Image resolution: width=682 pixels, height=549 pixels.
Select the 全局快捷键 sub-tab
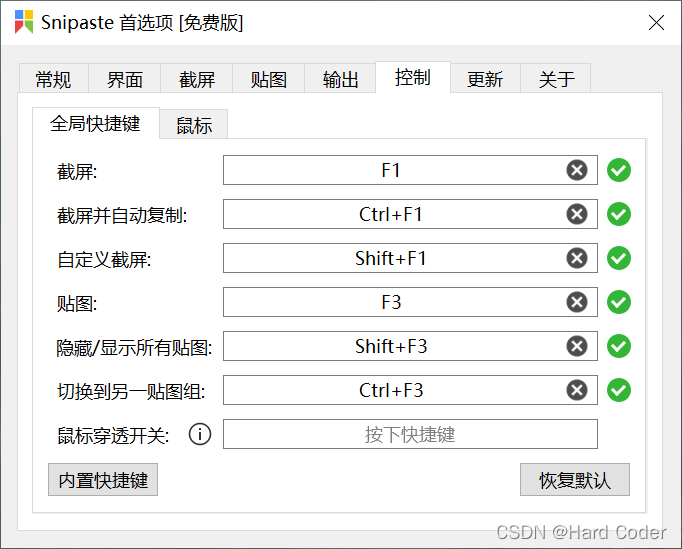tap(96, 124)
